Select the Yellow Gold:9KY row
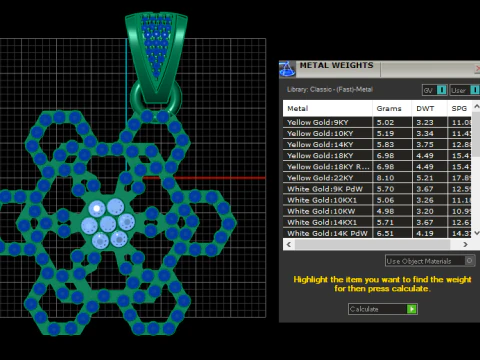Viewport: 480px width, 360px height. 377,122
